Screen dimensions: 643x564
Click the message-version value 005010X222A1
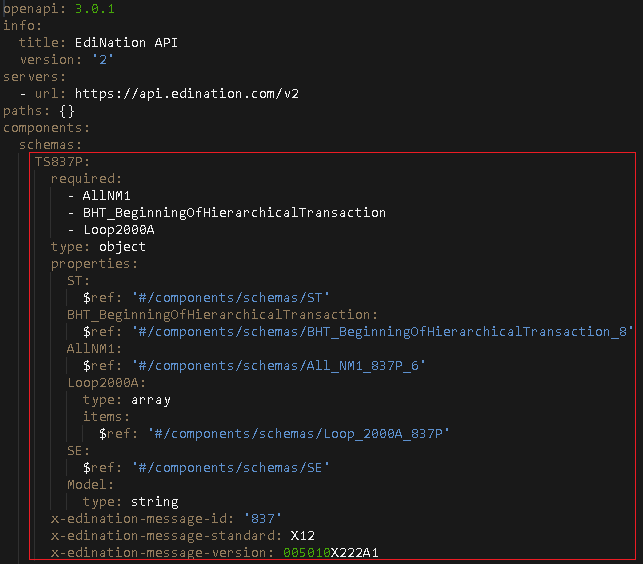(x=331, y=553)
